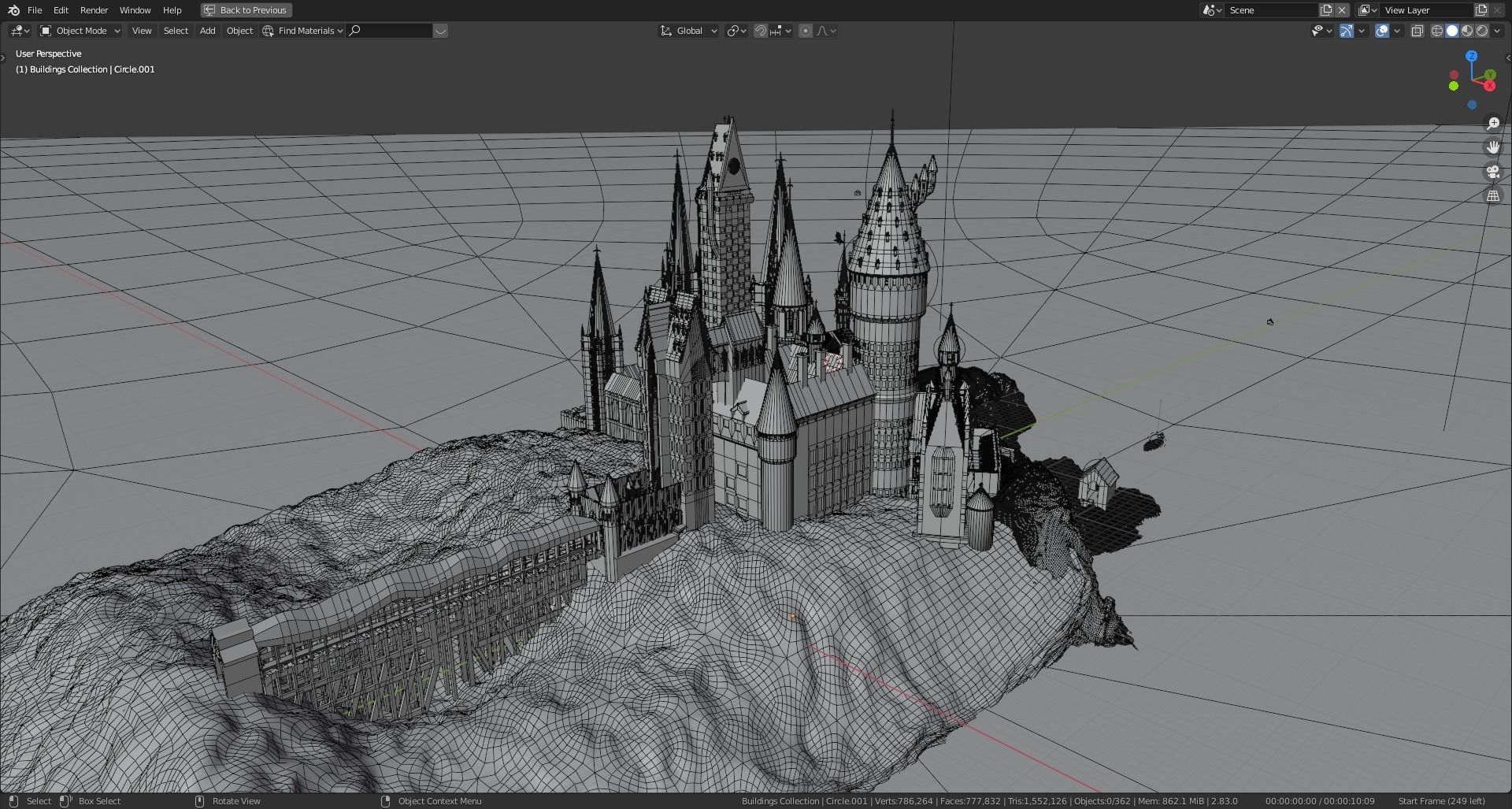Open the scene browse icon
This screenshot has width=1512, height=809.
point(1212,10)
